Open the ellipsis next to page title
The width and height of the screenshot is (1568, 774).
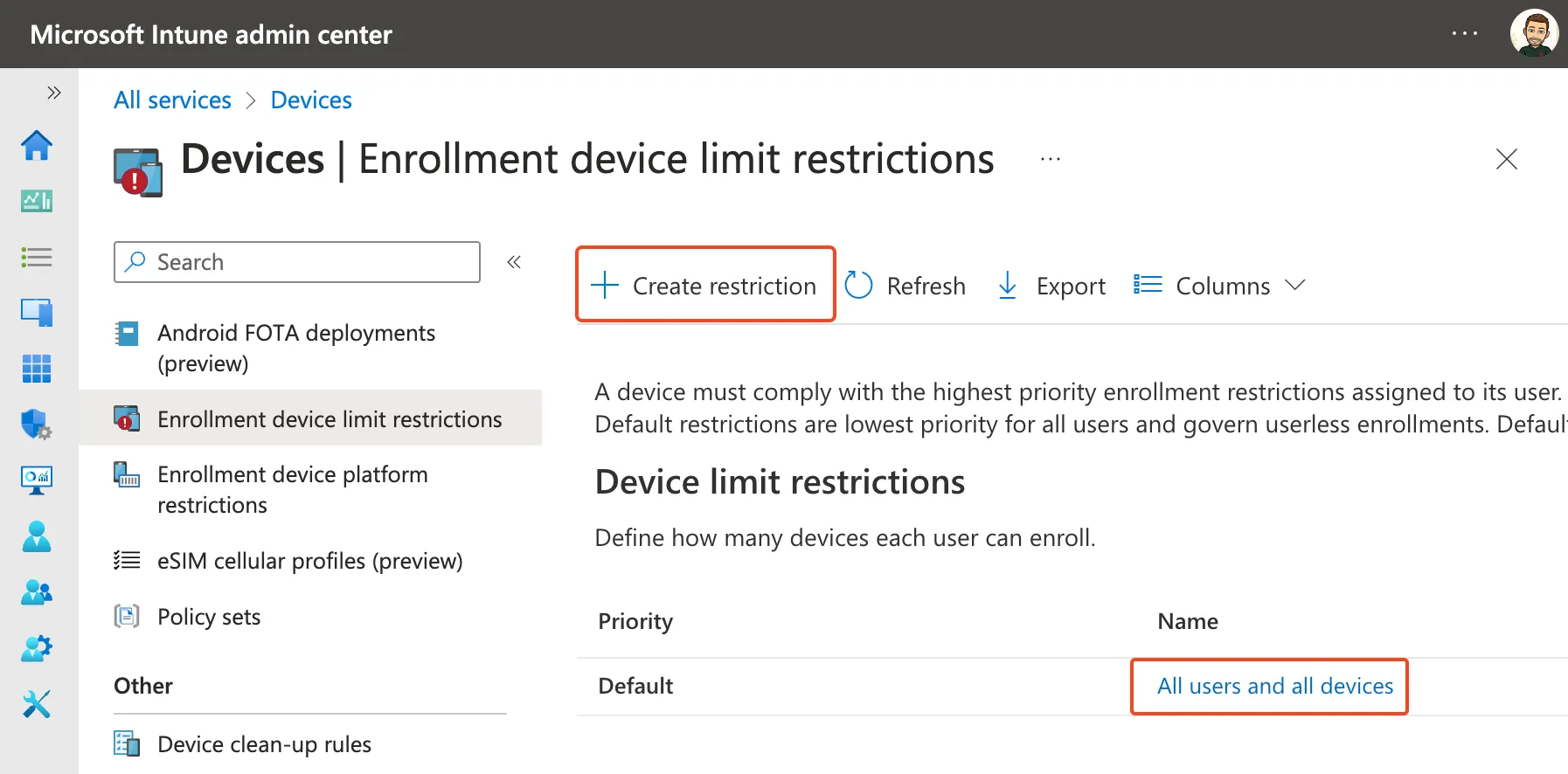[1051, 159]
